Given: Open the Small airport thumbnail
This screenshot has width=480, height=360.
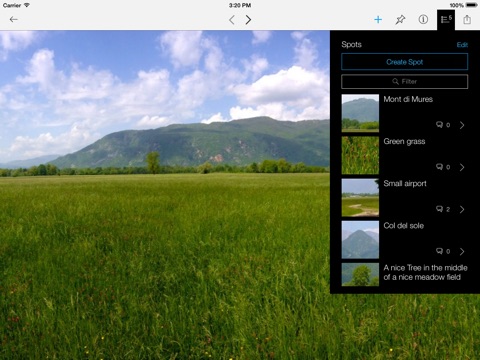Looking at the screenshot, I should click(x=360, y=197).
